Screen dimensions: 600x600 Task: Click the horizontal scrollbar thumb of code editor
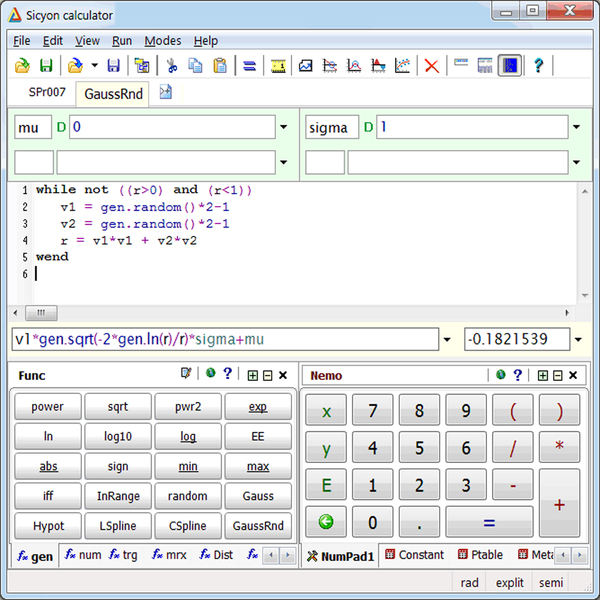pos(41,313)
